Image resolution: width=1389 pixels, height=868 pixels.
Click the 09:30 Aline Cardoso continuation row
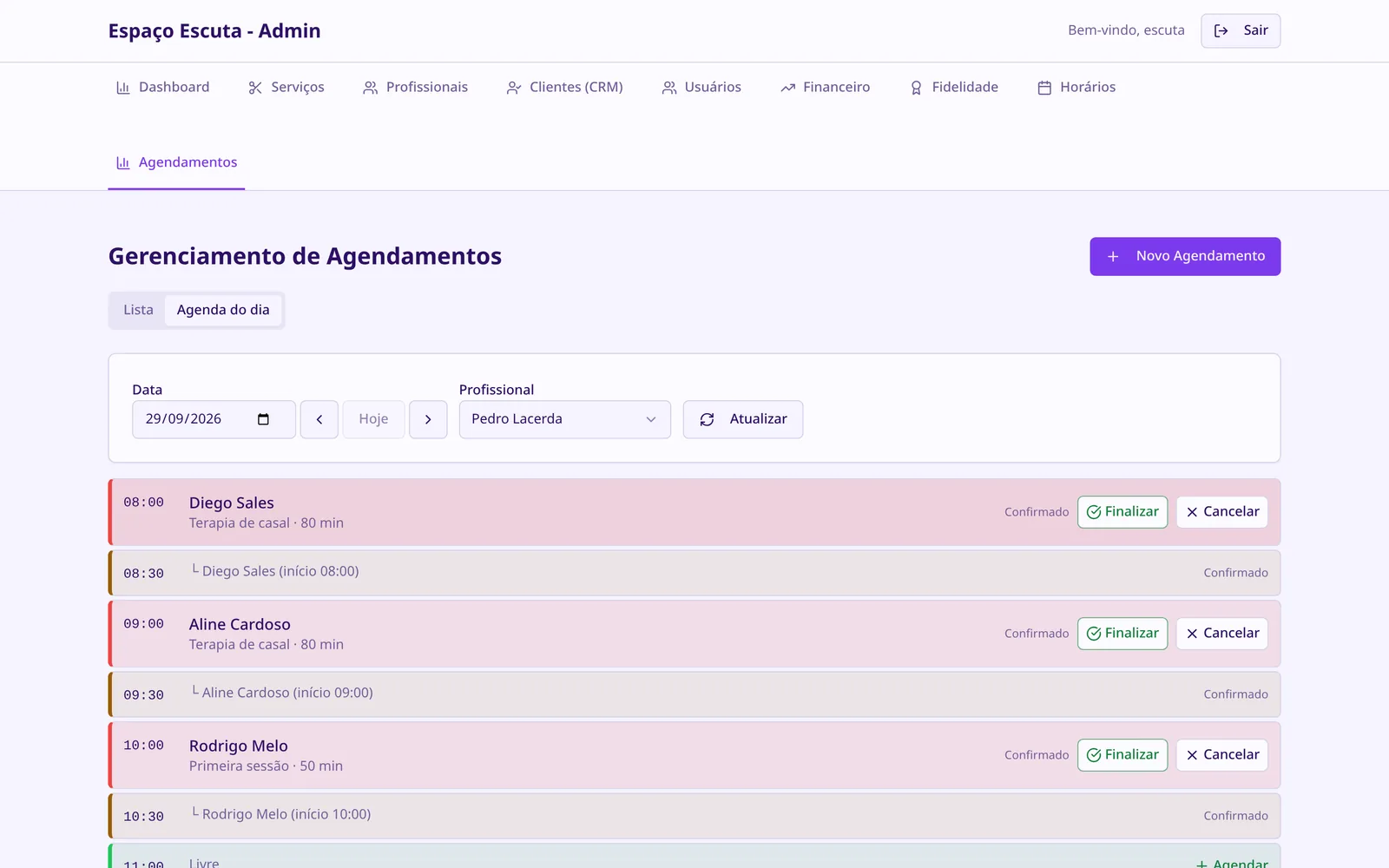pyautogui.click(x=694, y=694)
